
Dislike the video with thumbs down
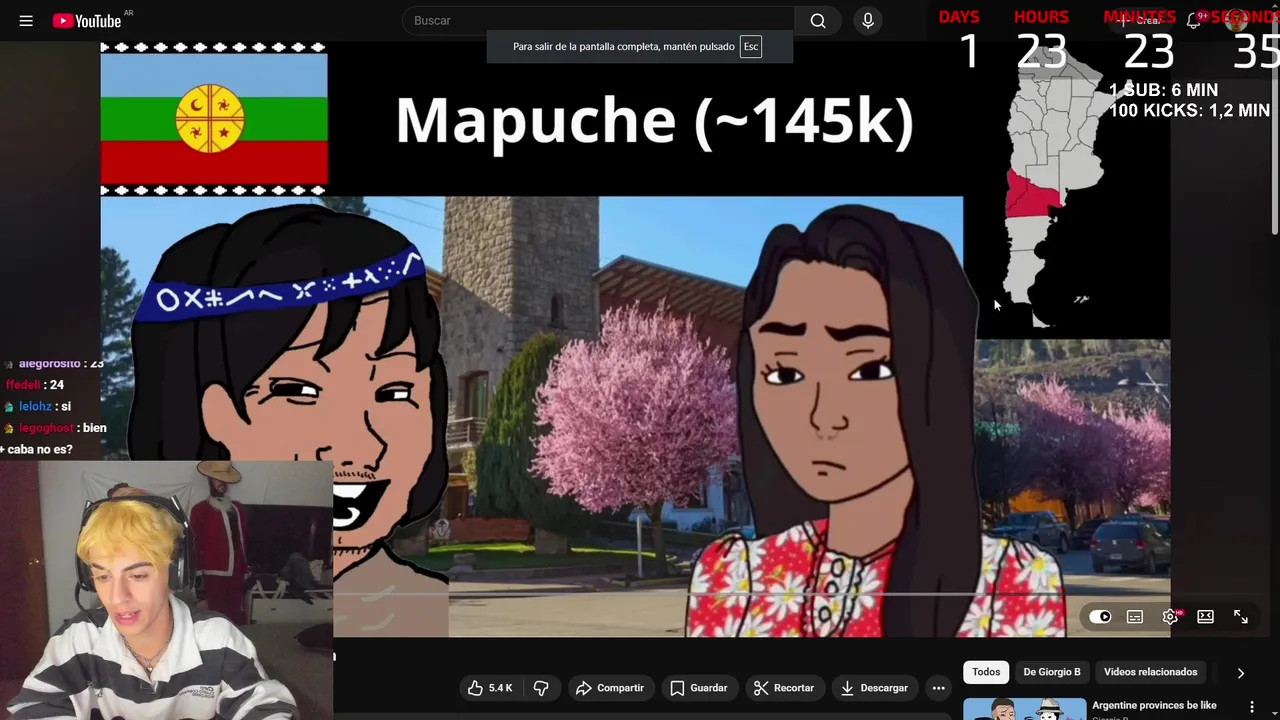pos(541,688)
